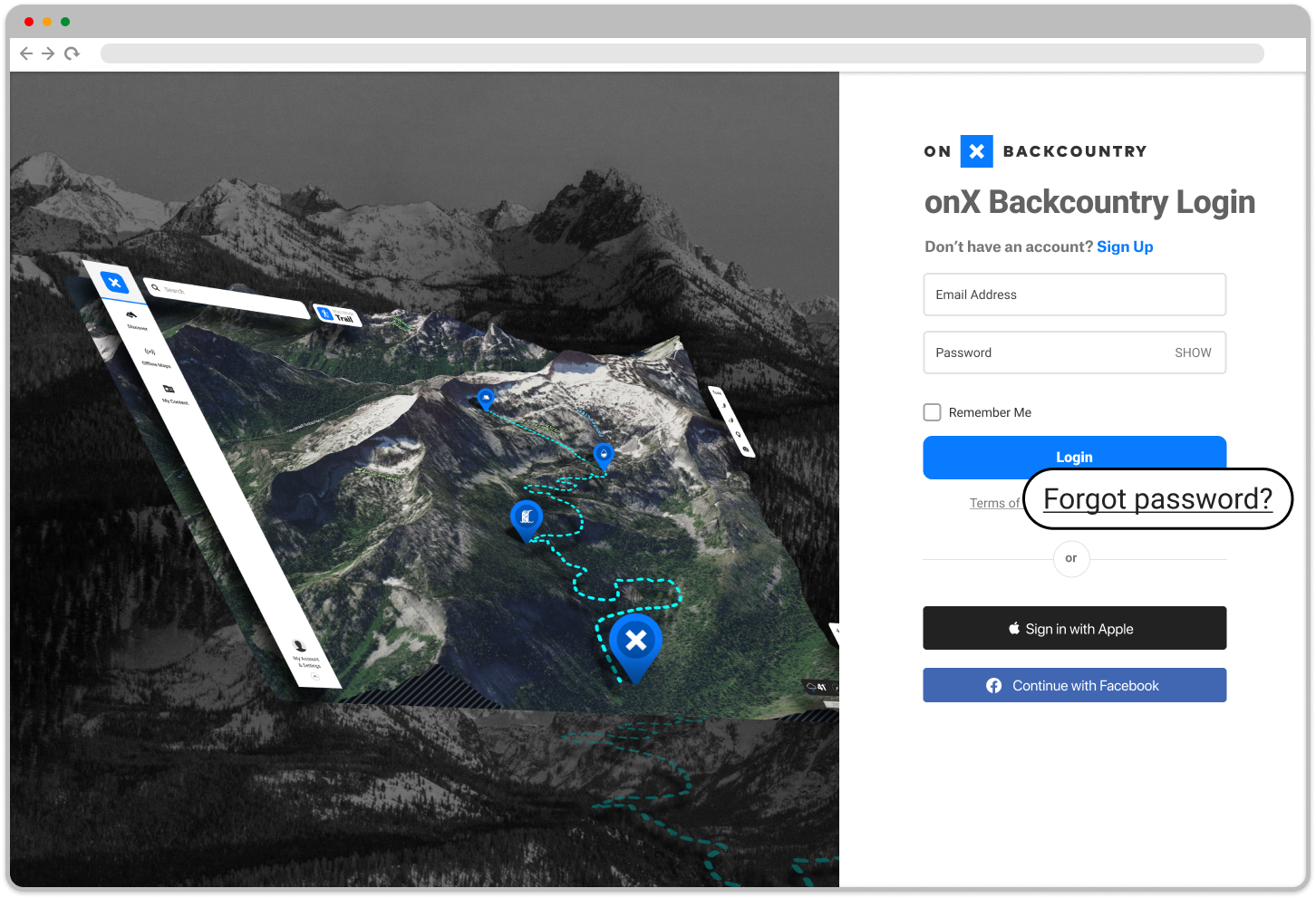Image resolution: width=1316 pixels, height=898 pixels.
Task: Click the circled Forgot password link
Action: tap(1157, 498)
